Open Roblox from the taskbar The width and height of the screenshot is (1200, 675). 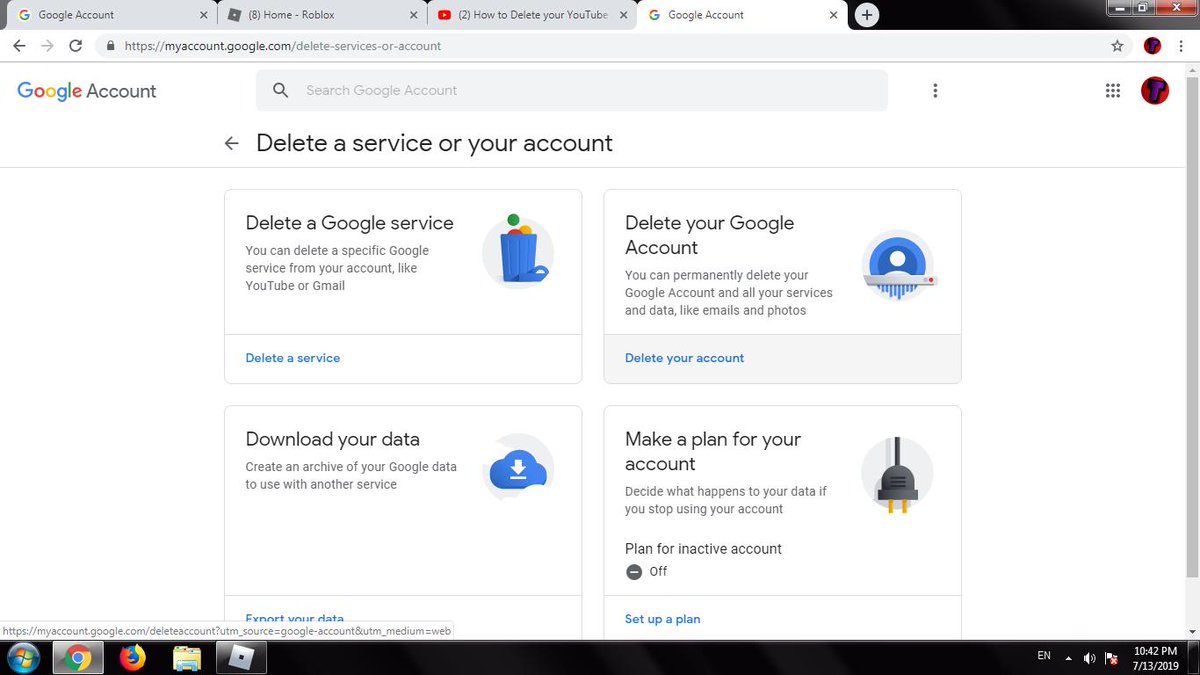(241, 658)
